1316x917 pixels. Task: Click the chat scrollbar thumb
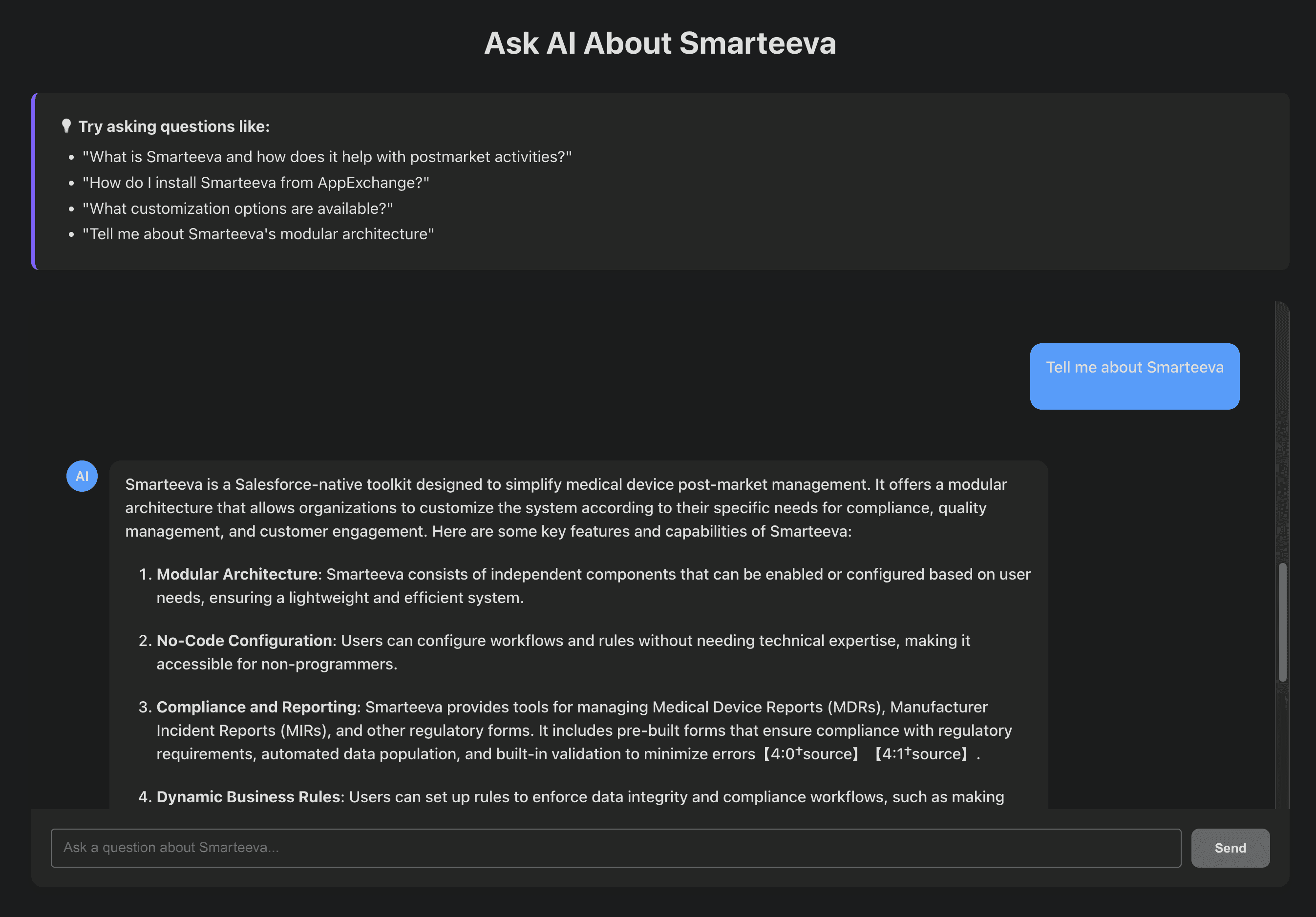pos(1282,622)
